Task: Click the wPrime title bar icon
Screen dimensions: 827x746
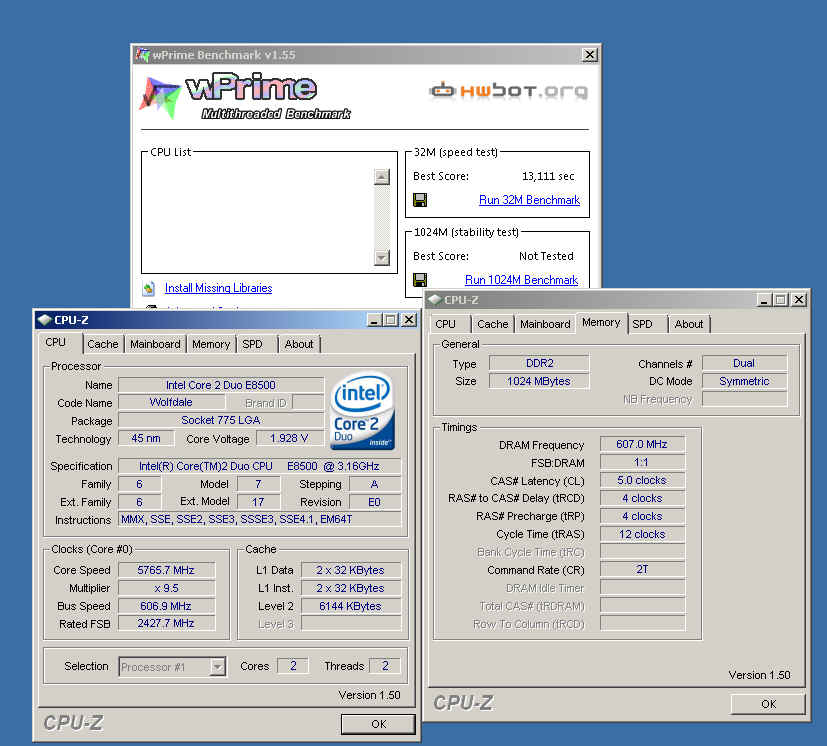Action: (142, 55)
